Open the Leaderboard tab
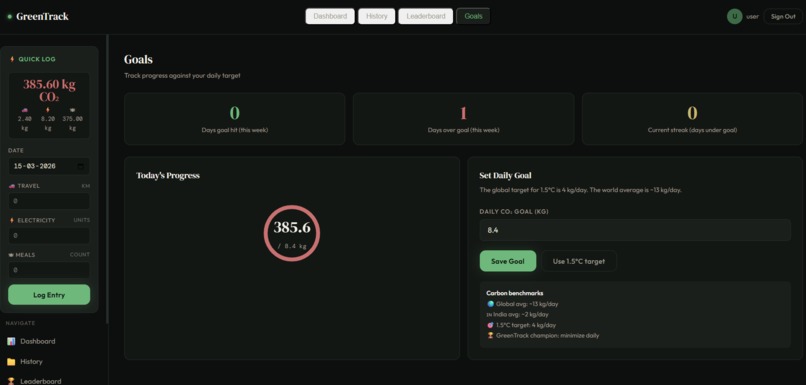 [x=426, y=16]
